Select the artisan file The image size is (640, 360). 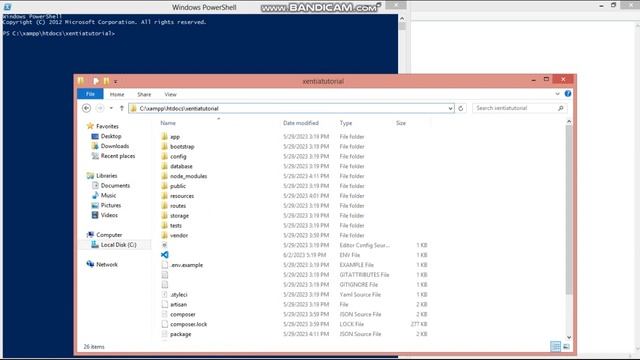[x=178, y=304]
